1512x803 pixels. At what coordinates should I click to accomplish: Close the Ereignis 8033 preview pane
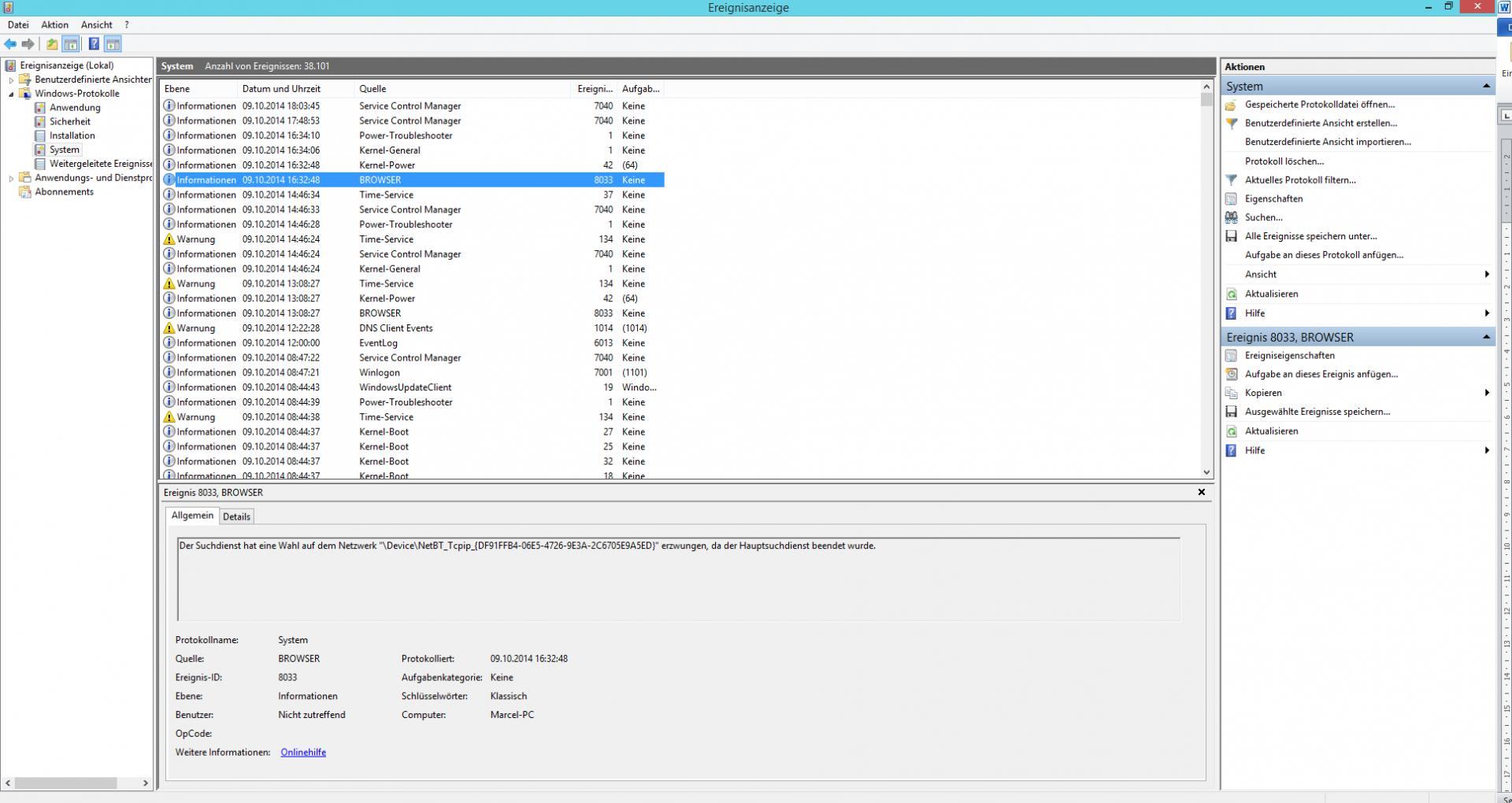coord(1202,493)
